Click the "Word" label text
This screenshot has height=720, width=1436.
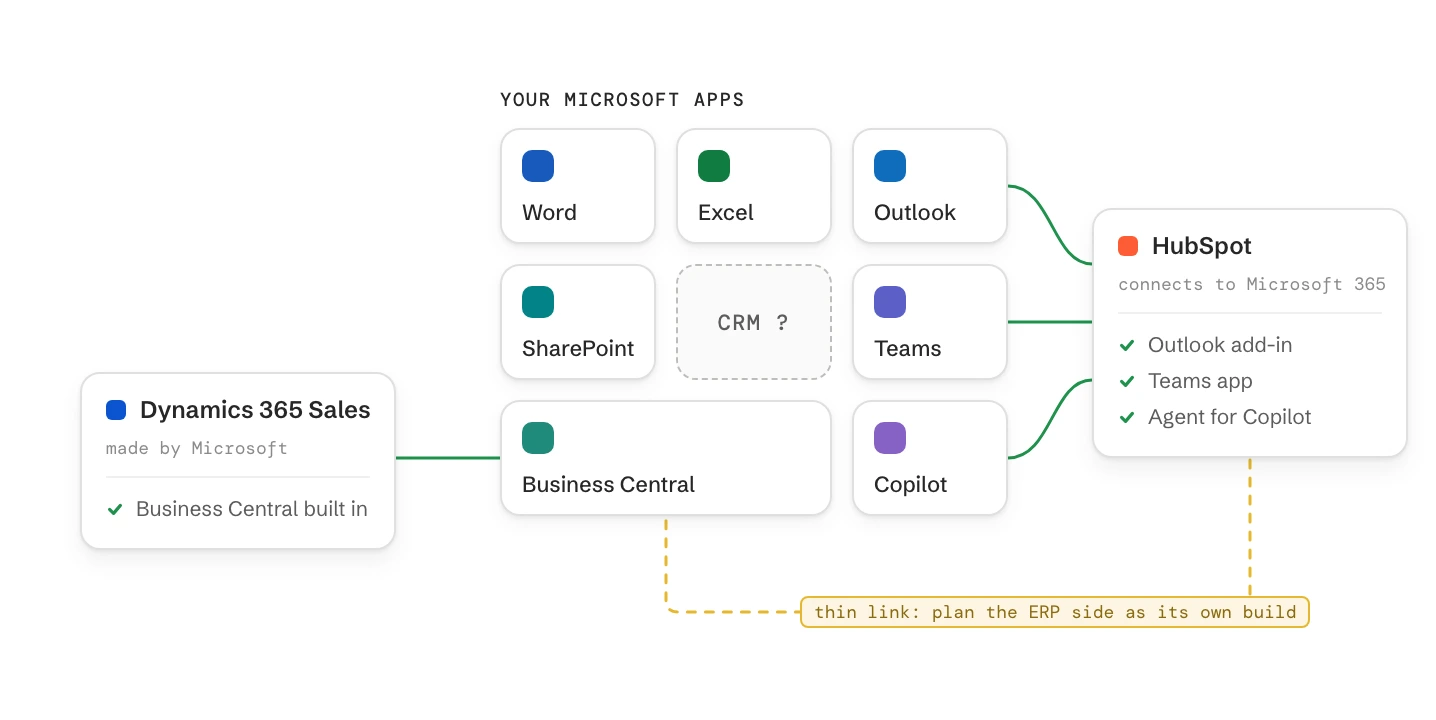[549, 212]
